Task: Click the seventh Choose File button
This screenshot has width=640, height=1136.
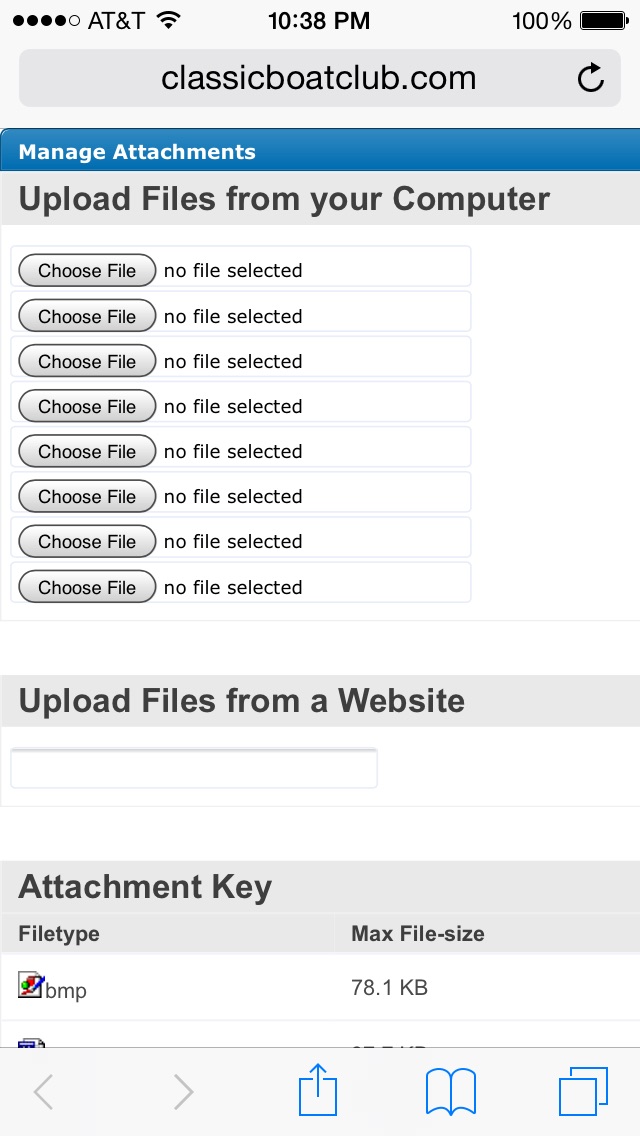Action: pos(87,542)
